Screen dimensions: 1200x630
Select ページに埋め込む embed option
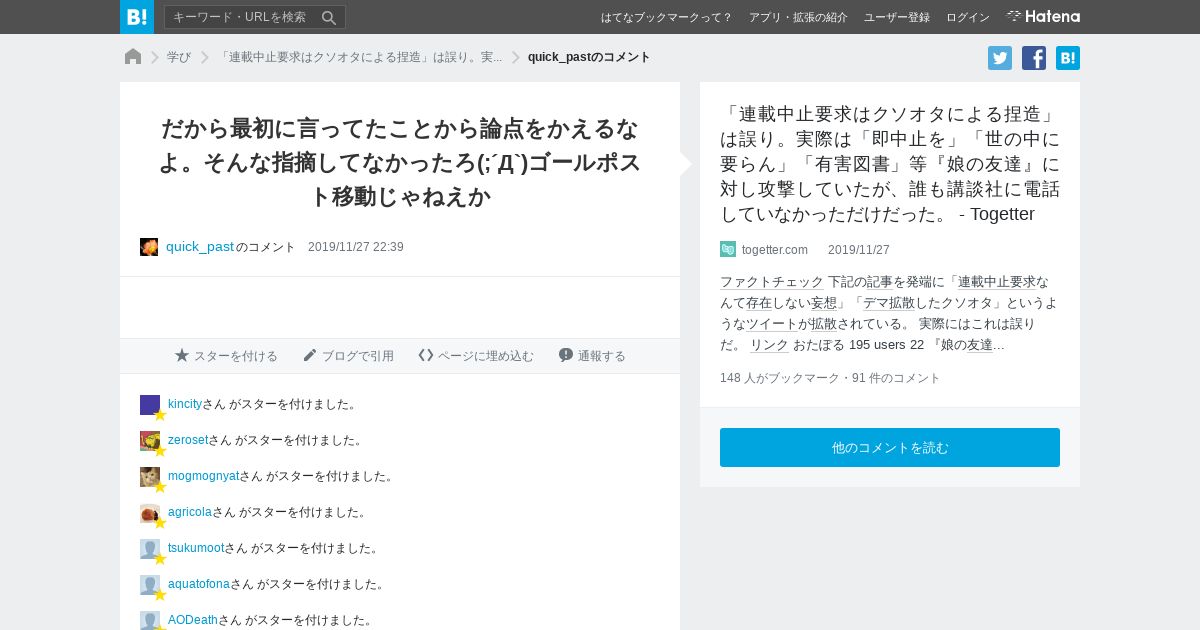(x=476, y=356)
